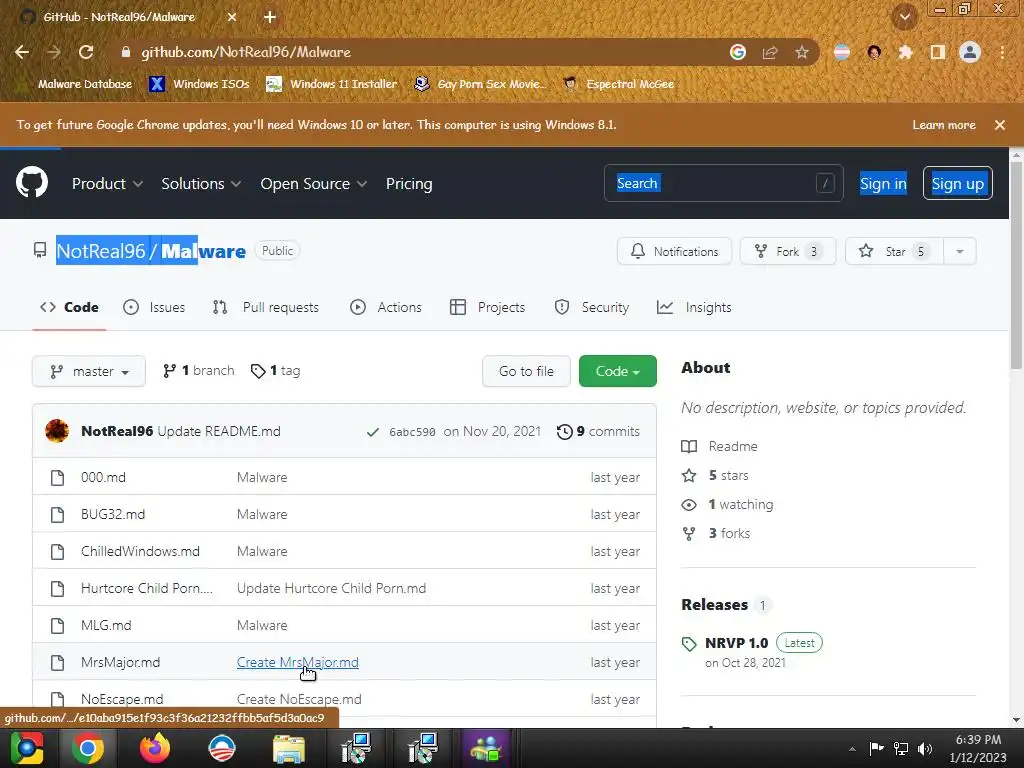
Task: Star the repository
Action: pos(894,251)
